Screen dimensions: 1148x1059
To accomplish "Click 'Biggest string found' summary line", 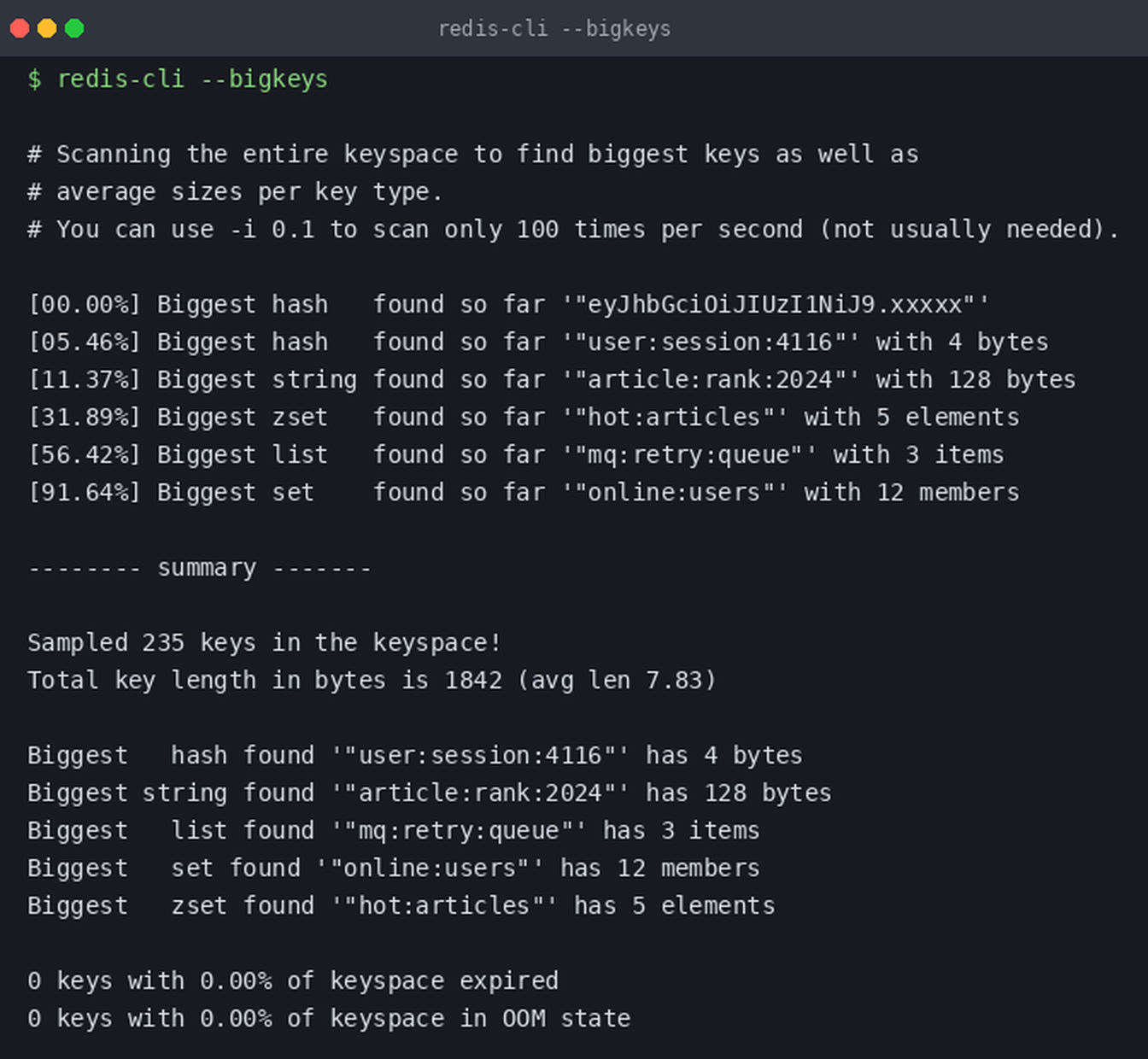I will coord(429,793).
